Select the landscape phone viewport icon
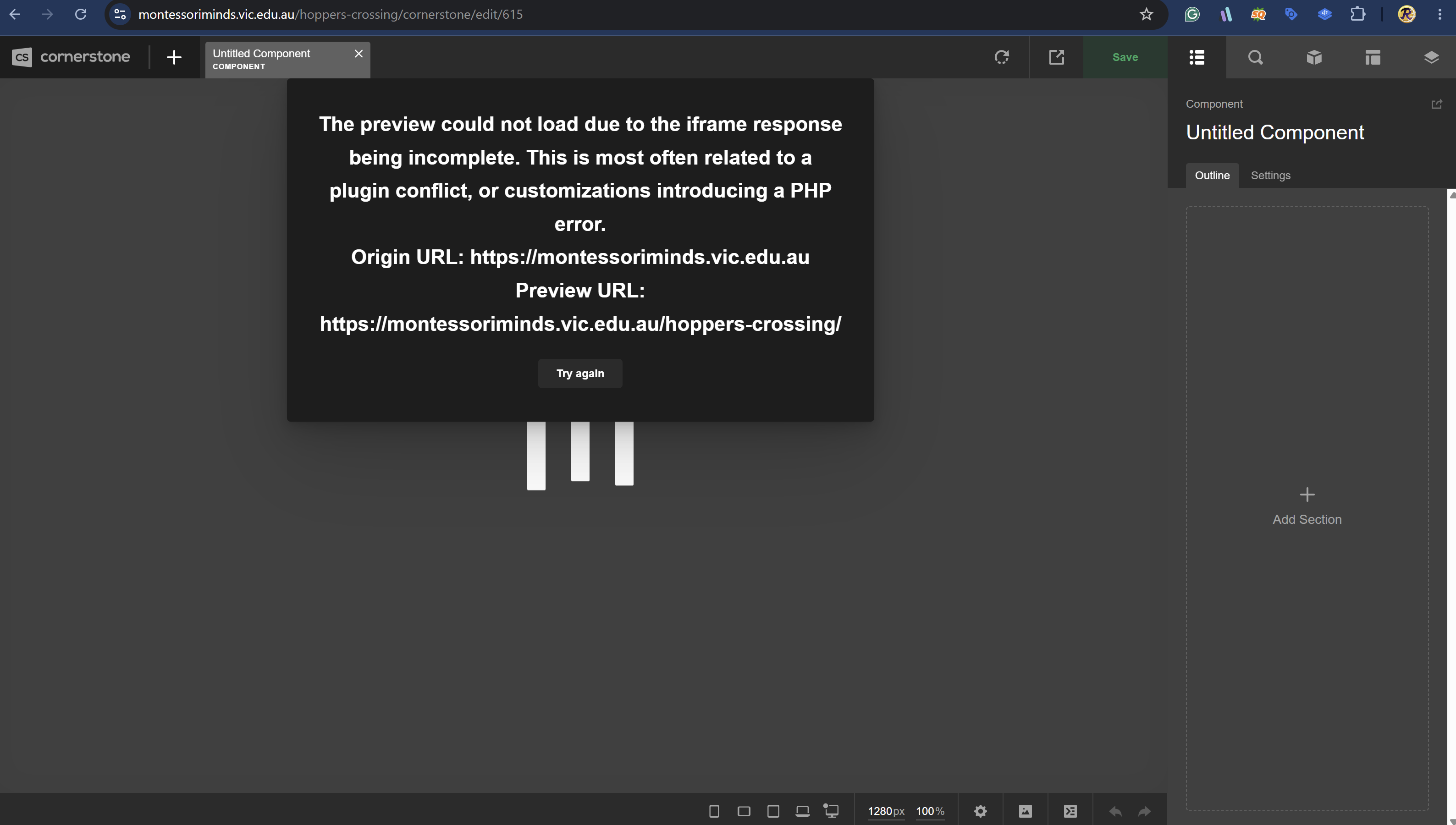The height and width of the screenshot is (825, 1456). click(x=744, y=811)
